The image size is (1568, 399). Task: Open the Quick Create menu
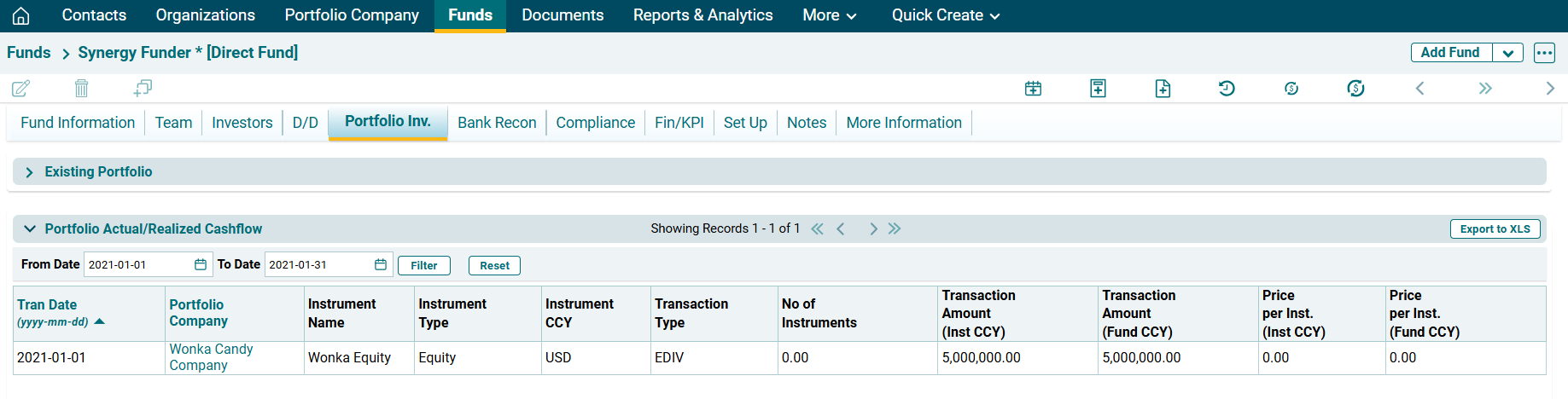pos(945,15)
